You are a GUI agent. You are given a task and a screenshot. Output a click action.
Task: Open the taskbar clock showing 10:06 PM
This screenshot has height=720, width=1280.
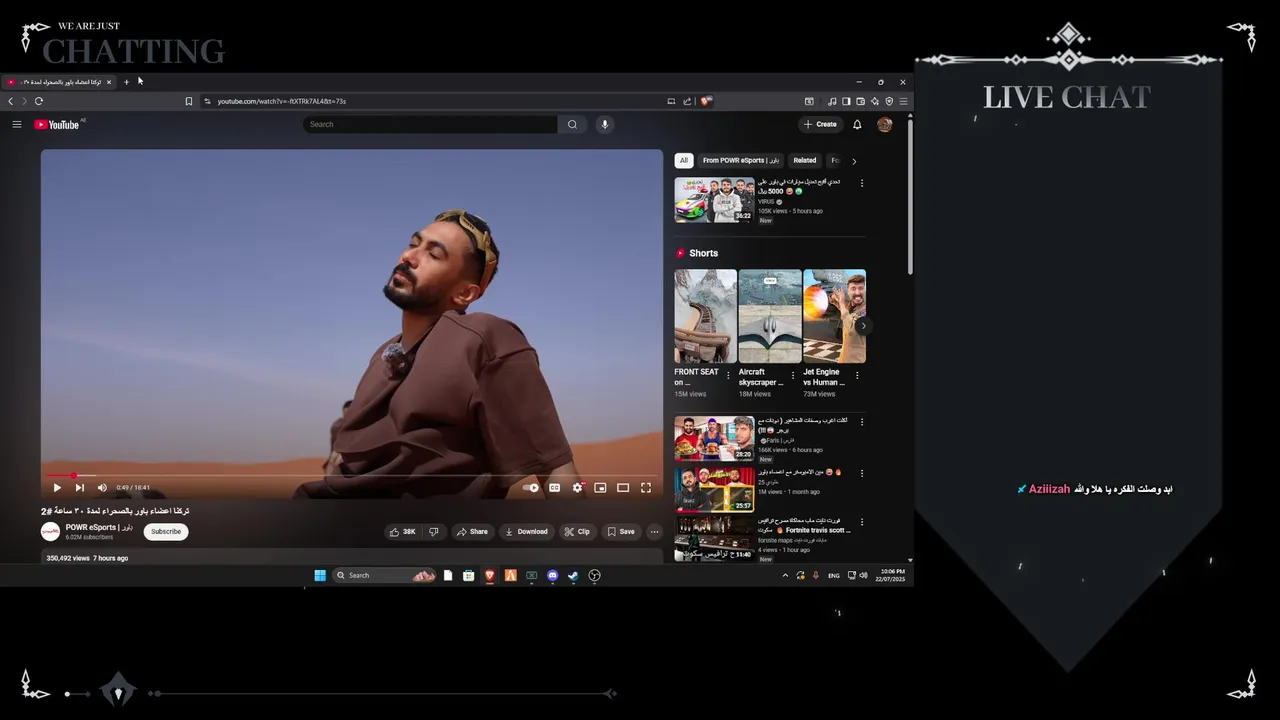click(x=891, y=576)
